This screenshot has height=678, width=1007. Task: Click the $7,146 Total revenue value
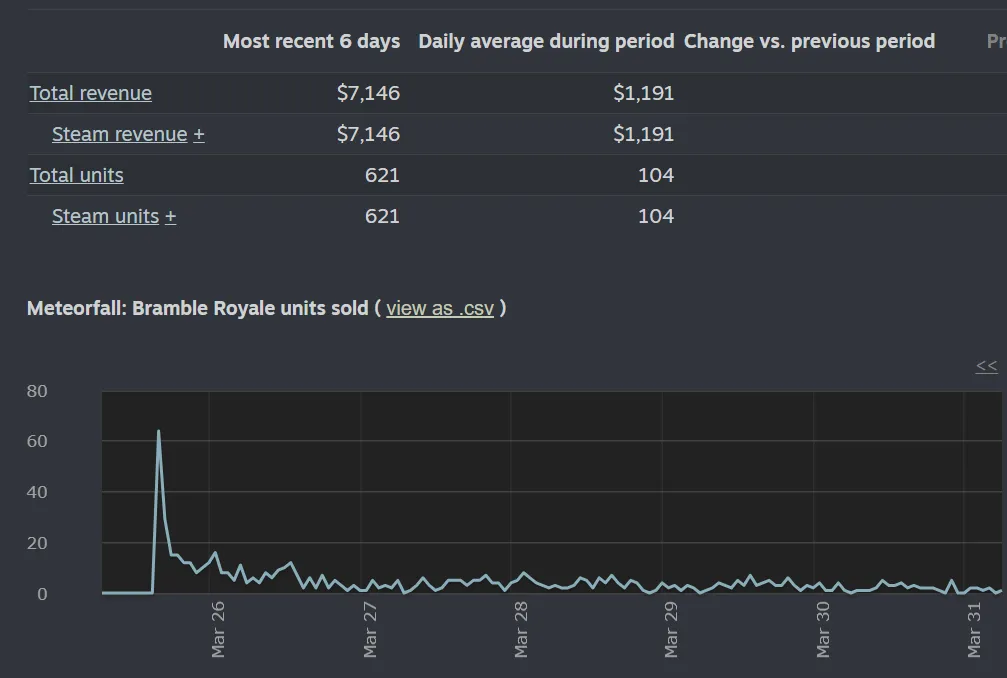369,93
